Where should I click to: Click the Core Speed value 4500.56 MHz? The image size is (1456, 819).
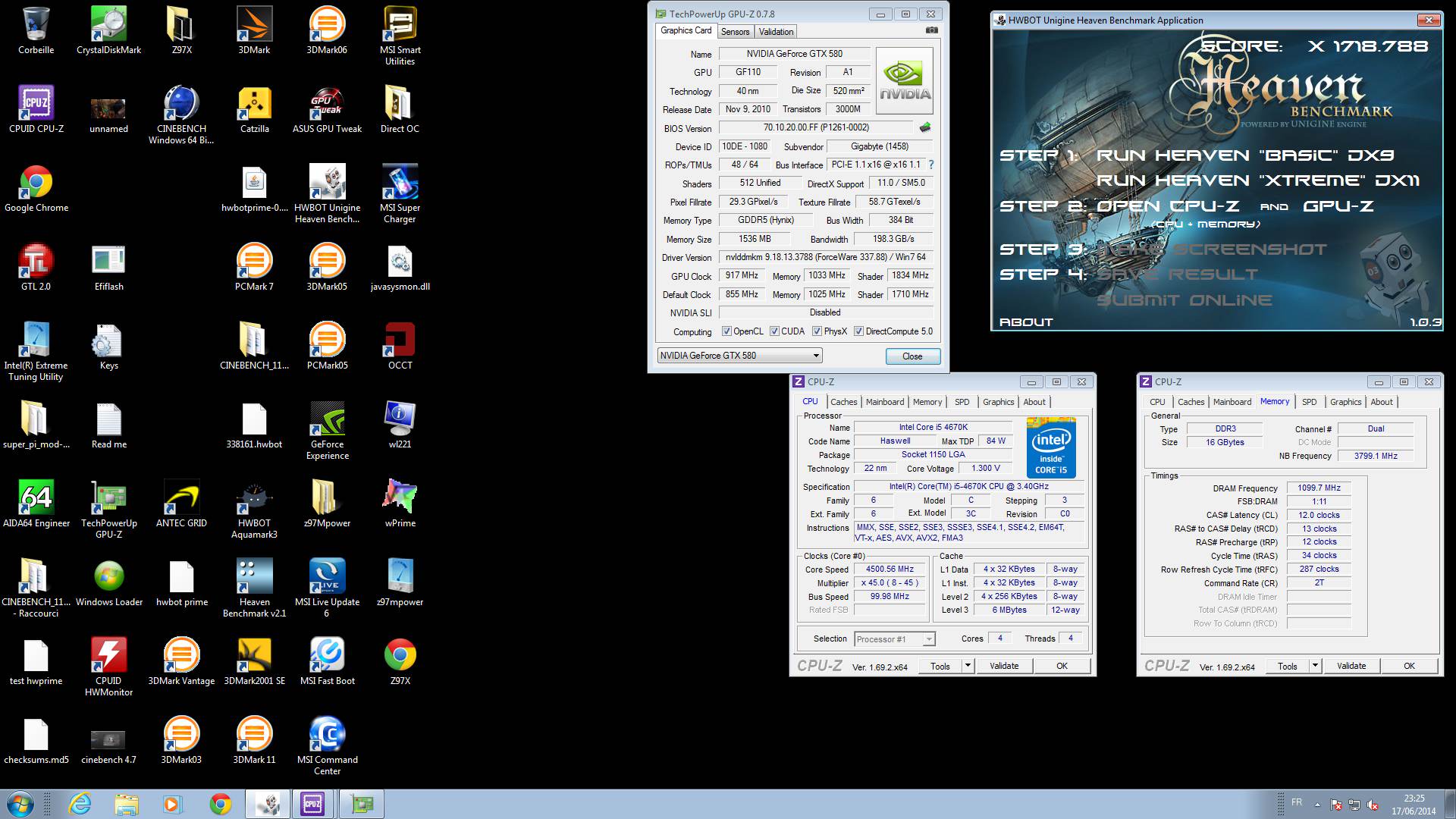pos(890,570)
